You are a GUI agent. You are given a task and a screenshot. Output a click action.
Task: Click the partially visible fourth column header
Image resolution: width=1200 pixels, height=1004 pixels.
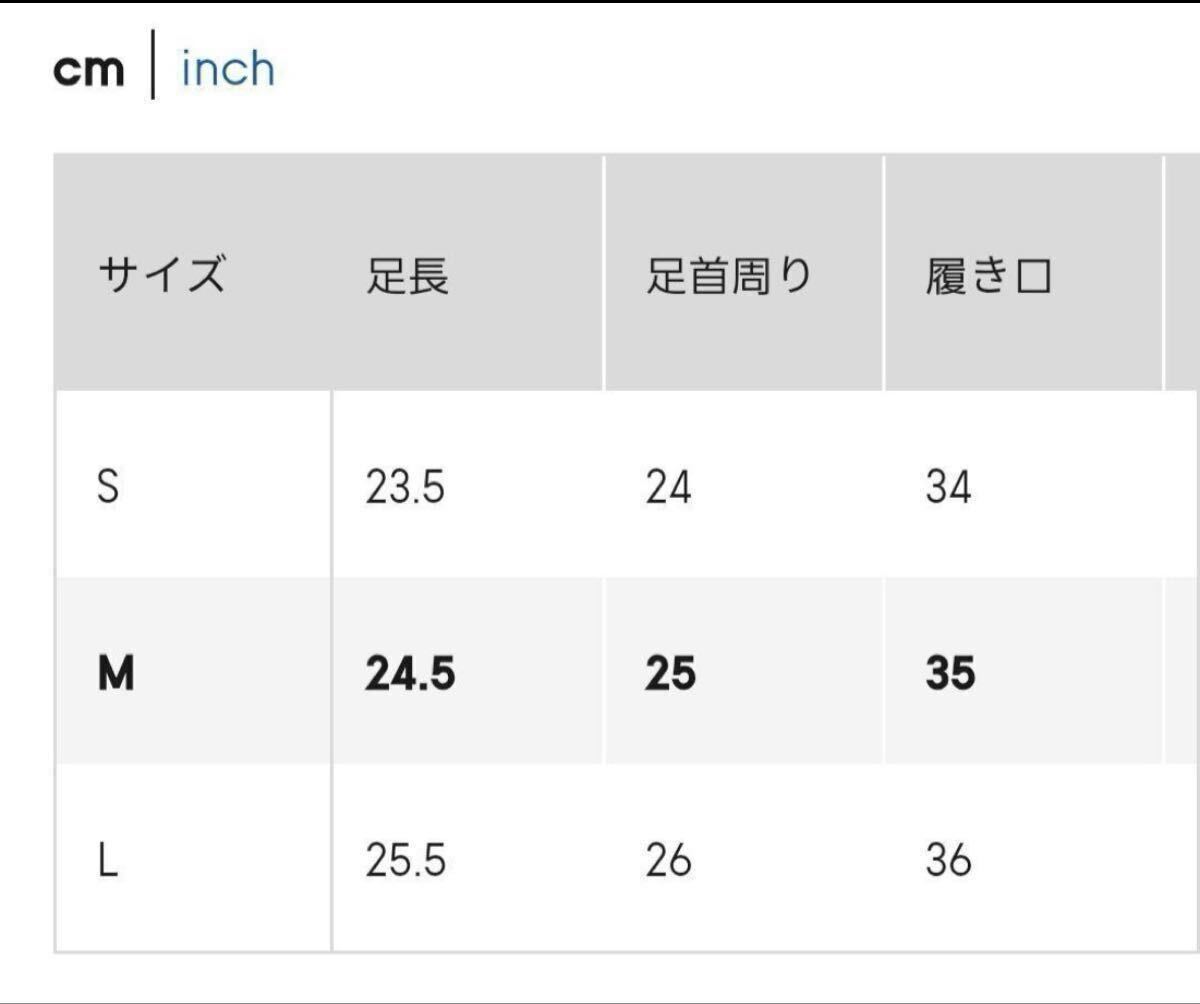point(1183,272)
